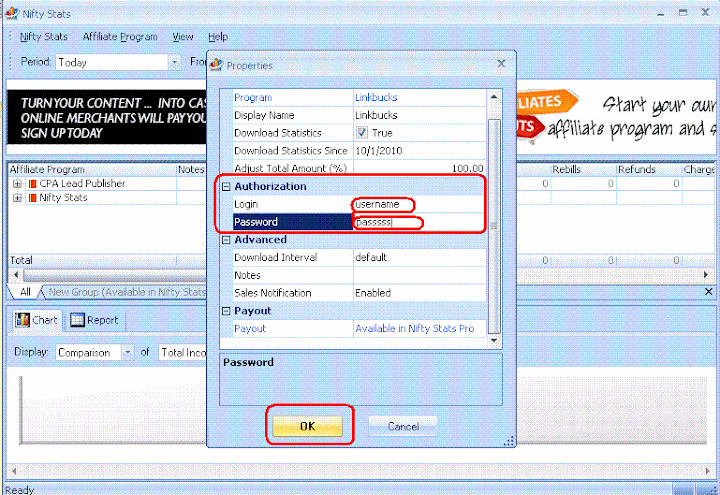Image resolution: width=720 pixels, height=495 pixels.
Task: Open the Total Income dropdown
Action: click(x=183, y=353)
